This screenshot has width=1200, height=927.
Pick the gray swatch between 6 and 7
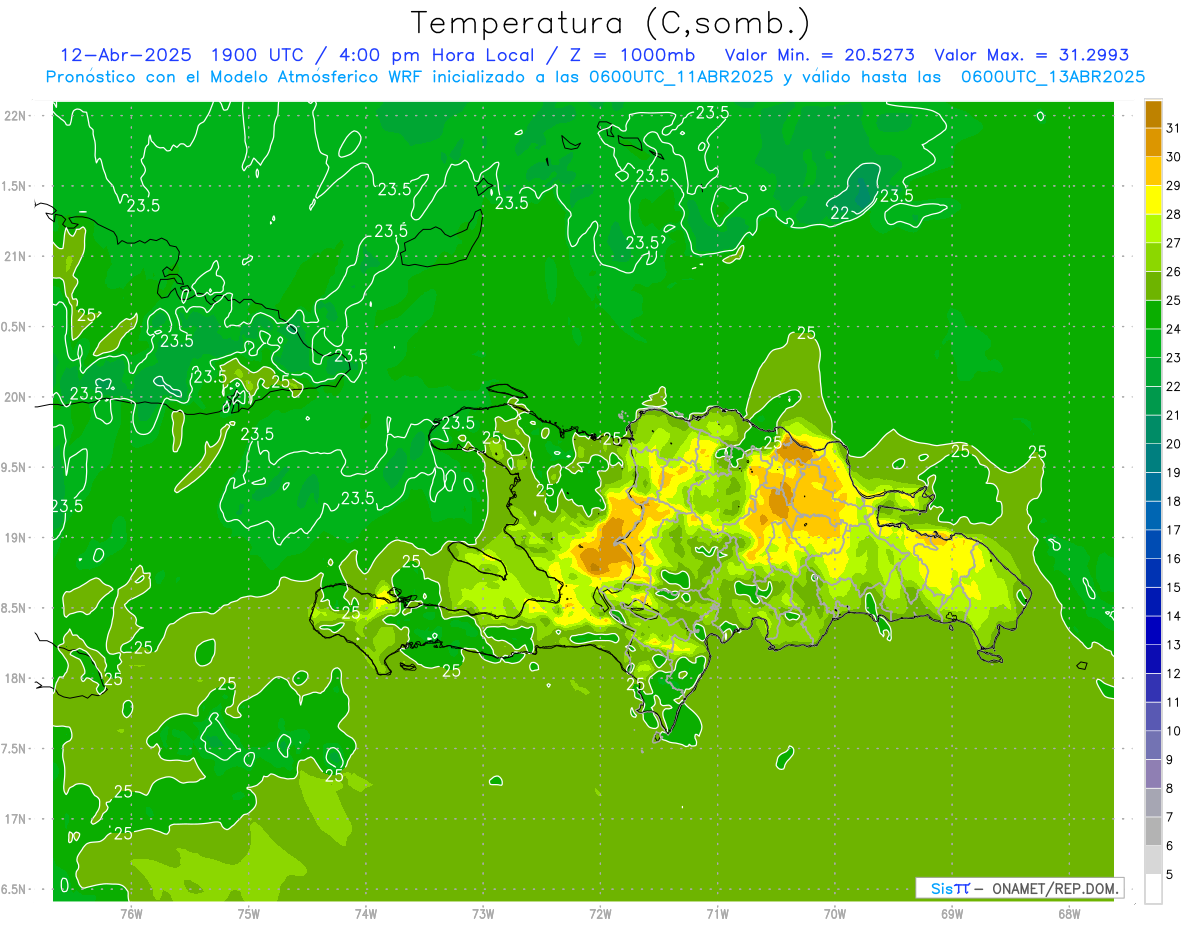coord(1153,831)
